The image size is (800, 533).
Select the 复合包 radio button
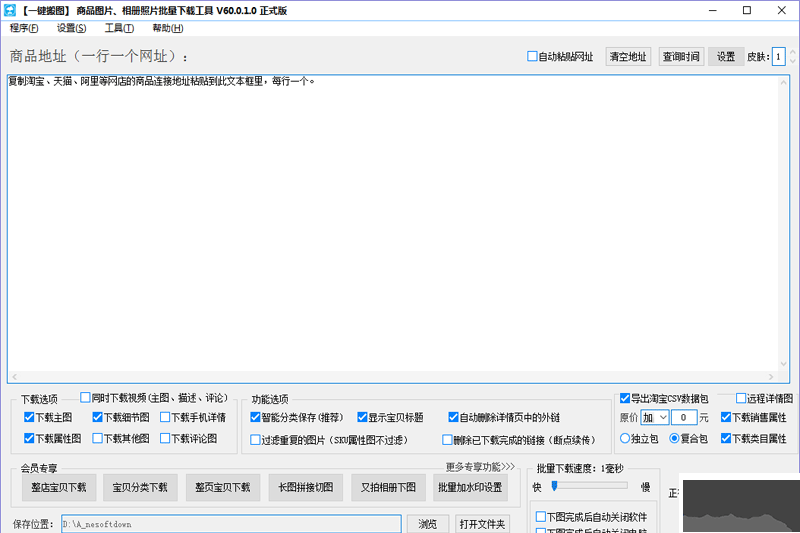point(674,438)
